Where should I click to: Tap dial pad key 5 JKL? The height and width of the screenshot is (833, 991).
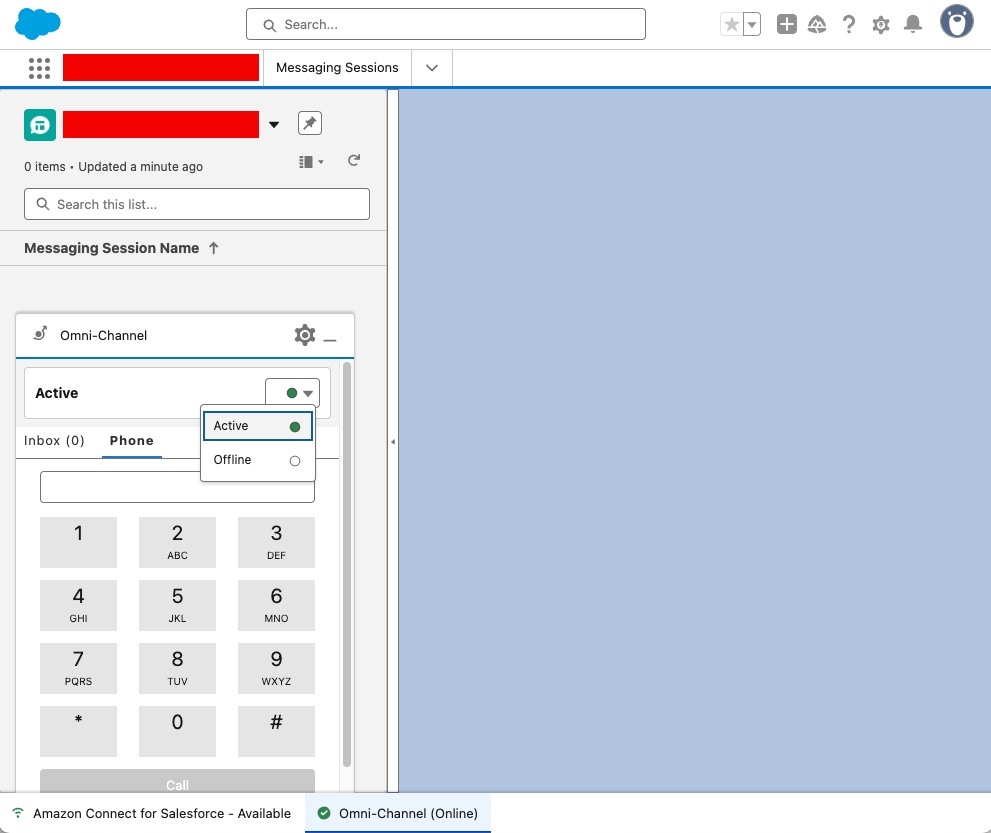[177, 605]
